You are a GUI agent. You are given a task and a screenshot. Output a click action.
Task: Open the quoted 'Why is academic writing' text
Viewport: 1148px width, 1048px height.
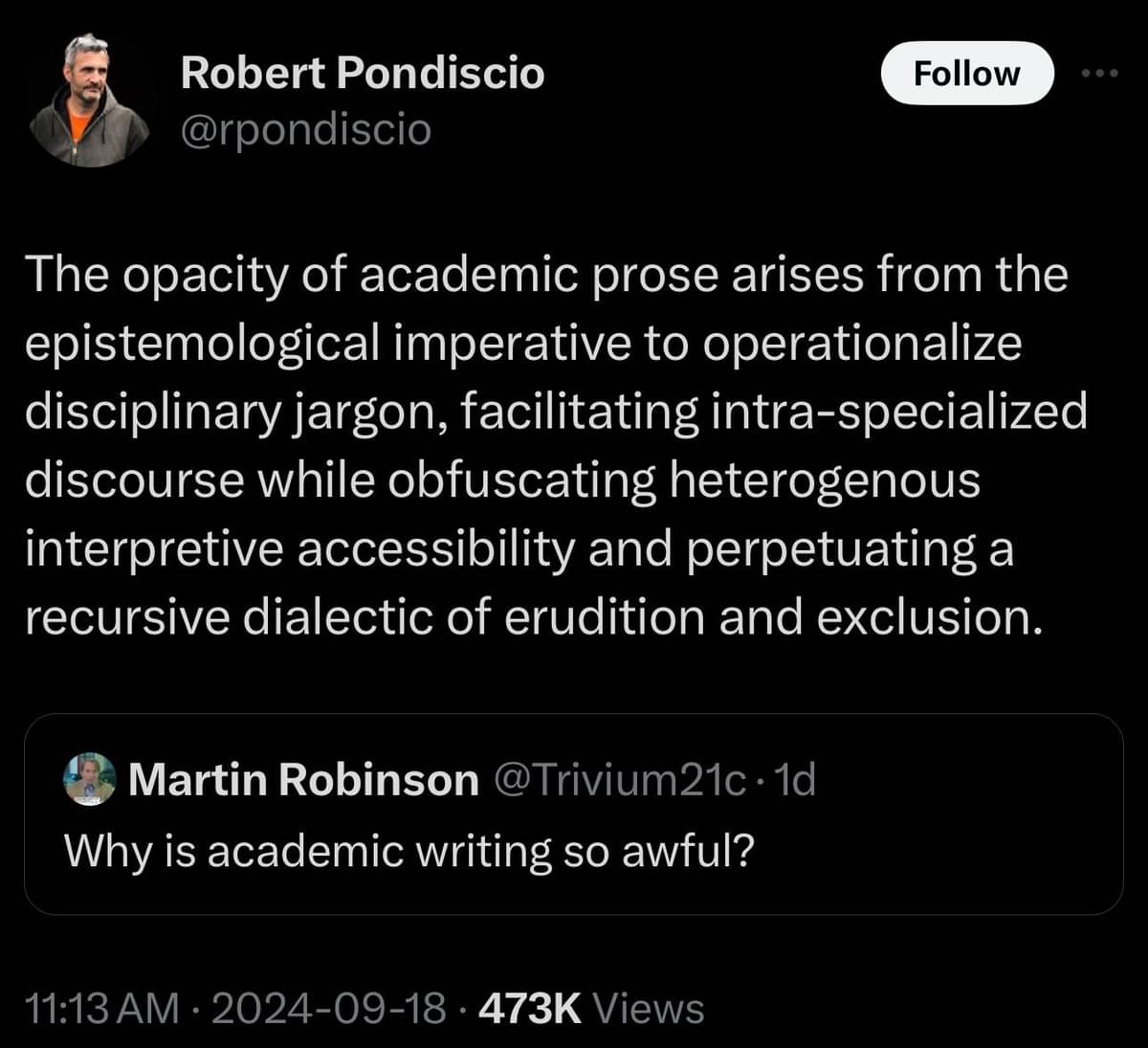pyautogui.click(x=409, y=851)
